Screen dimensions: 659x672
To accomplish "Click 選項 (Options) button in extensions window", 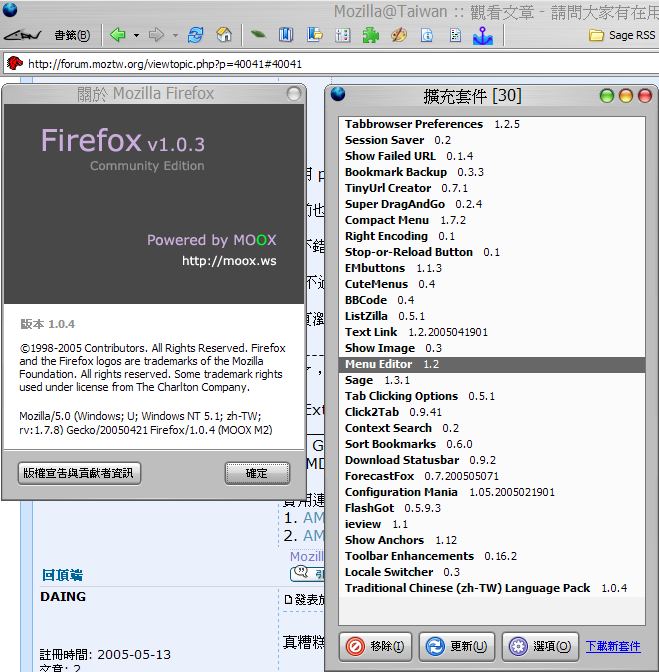I will tap(540, 646).
